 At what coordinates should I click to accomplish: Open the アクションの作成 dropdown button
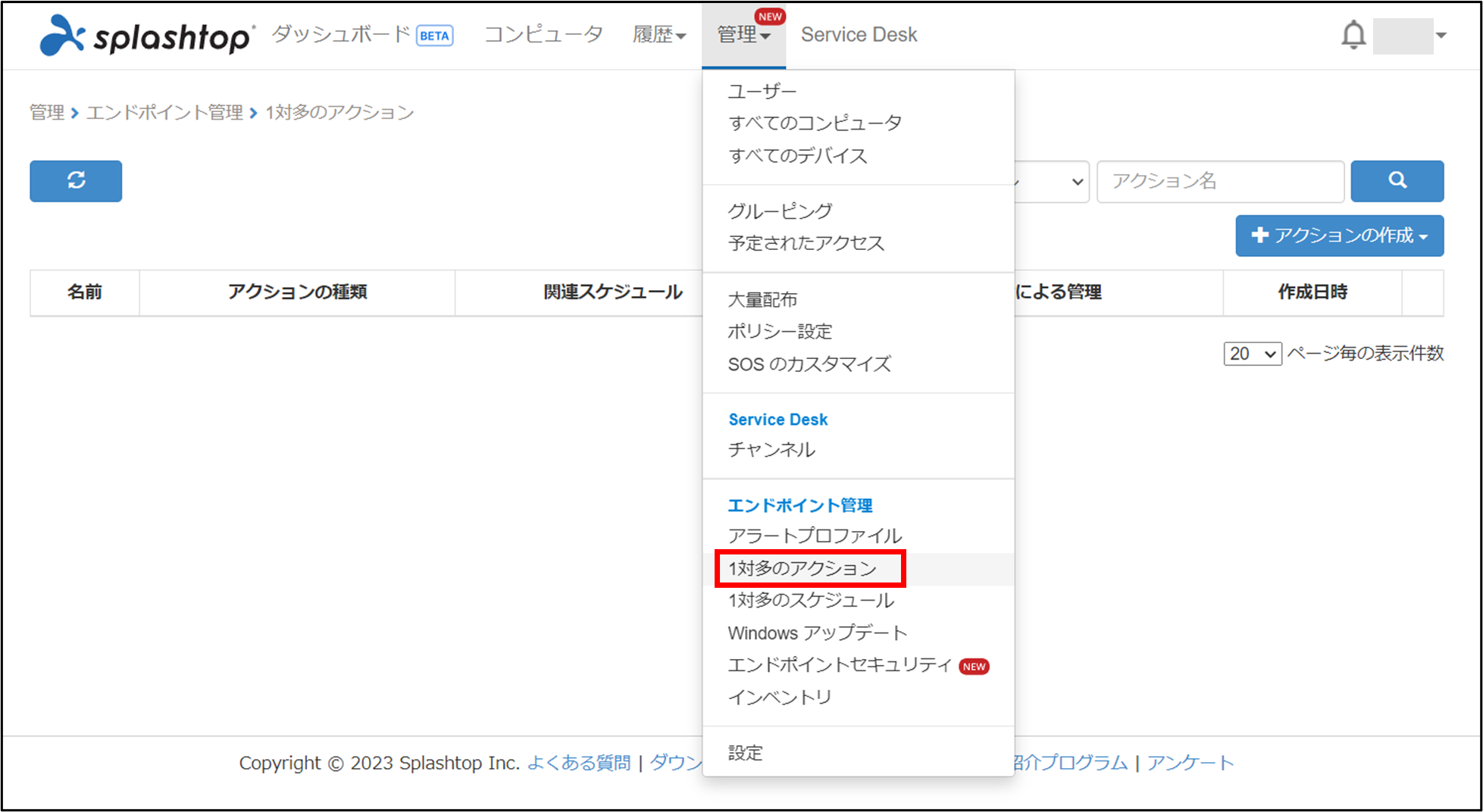pos(1339,236)
